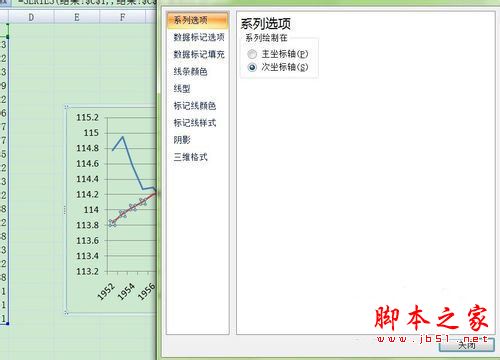The width and height of the screenshot is (500, 360).
Task: Click axis value 114.4 on chart
Action: click(x=87, y=179)
